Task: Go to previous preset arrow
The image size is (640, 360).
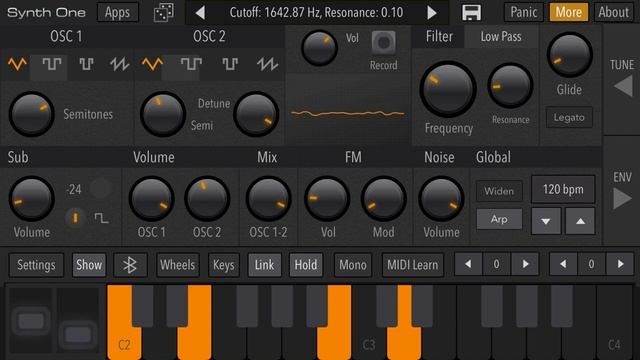Action: (200, 13)
